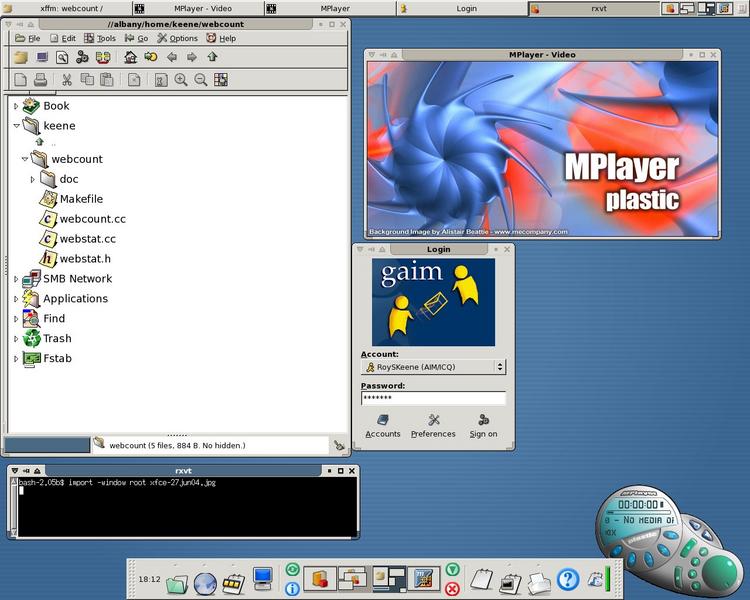Viewport: 750px width, 600px height.
Task: Click the red X exit icon in panel
Action: click(x=452, y=588)
